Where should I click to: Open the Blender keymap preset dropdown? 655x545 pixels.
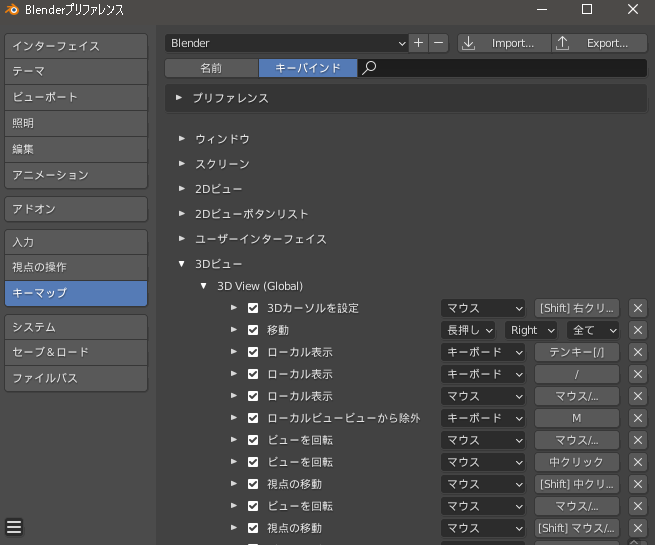[286, 43]
